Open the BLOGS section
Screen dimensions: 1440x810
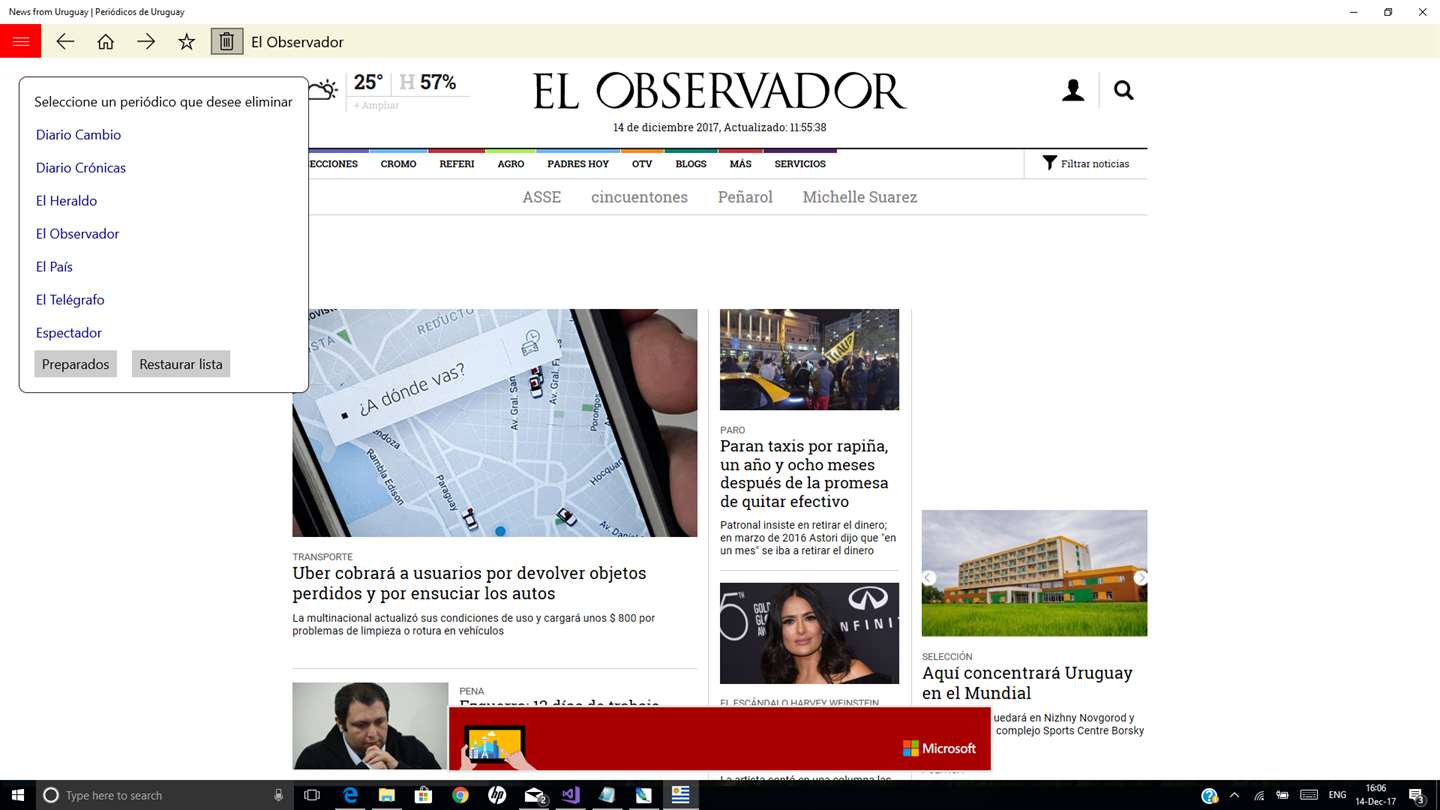(691, 164)
